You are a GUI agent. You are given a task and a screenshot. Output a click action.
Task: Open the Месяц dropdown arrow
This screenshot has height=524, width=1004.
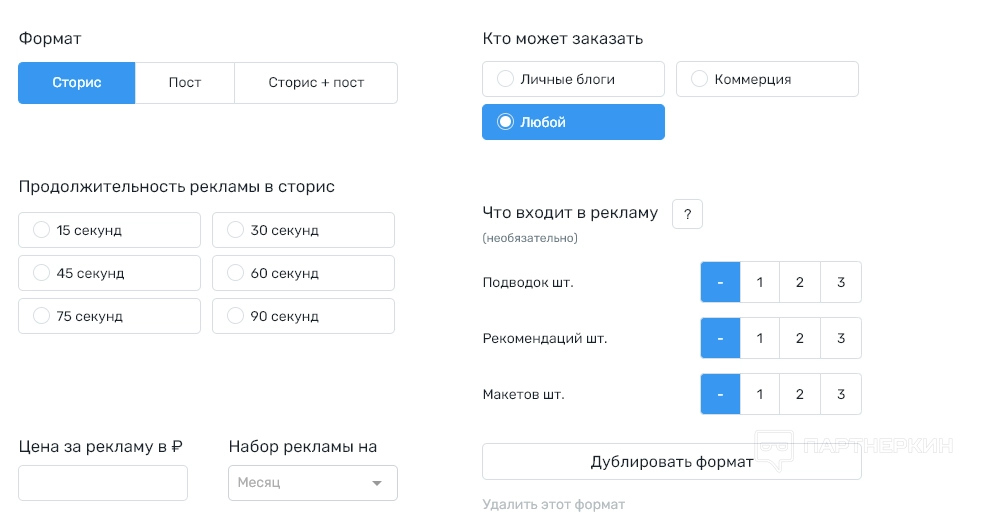point(377,483)
